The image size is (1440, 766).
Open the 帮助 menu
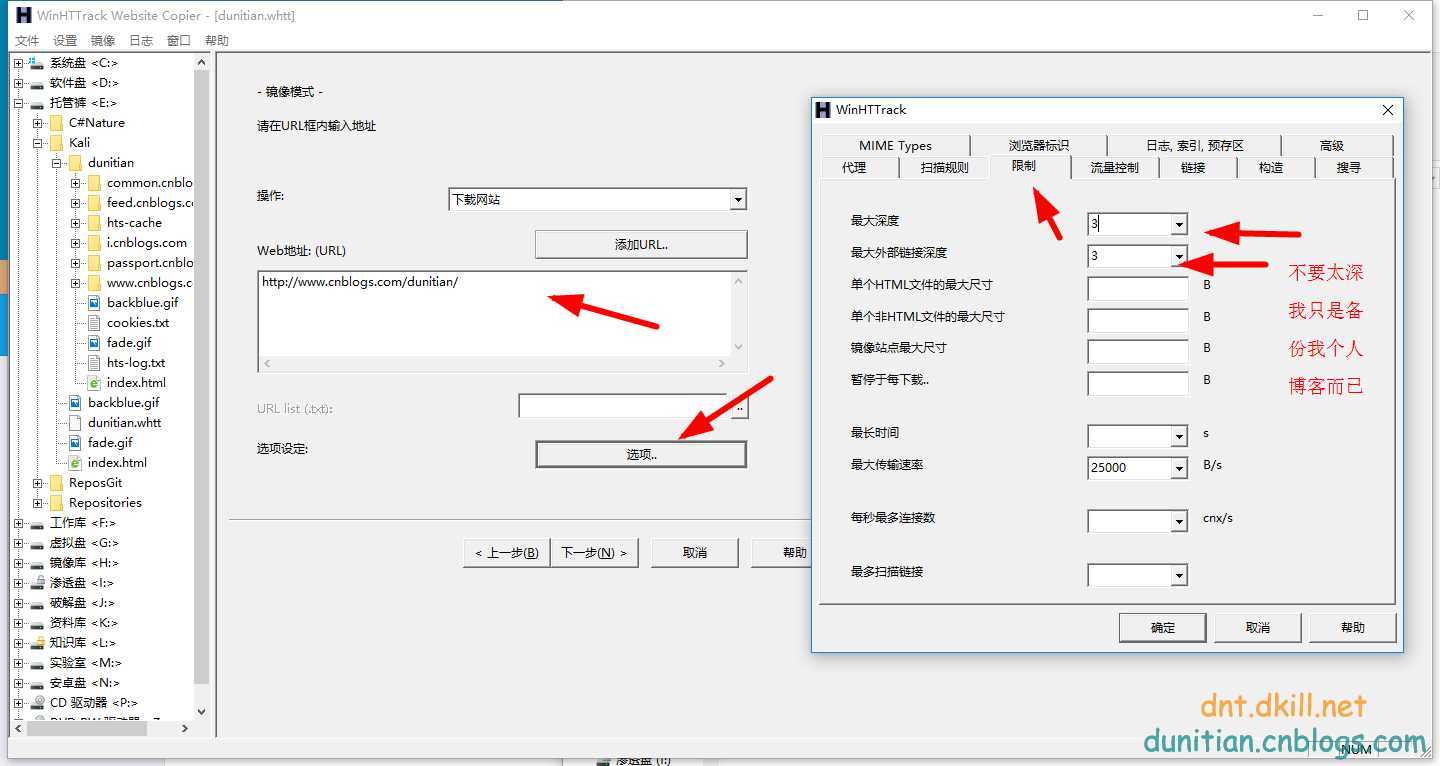217,41
